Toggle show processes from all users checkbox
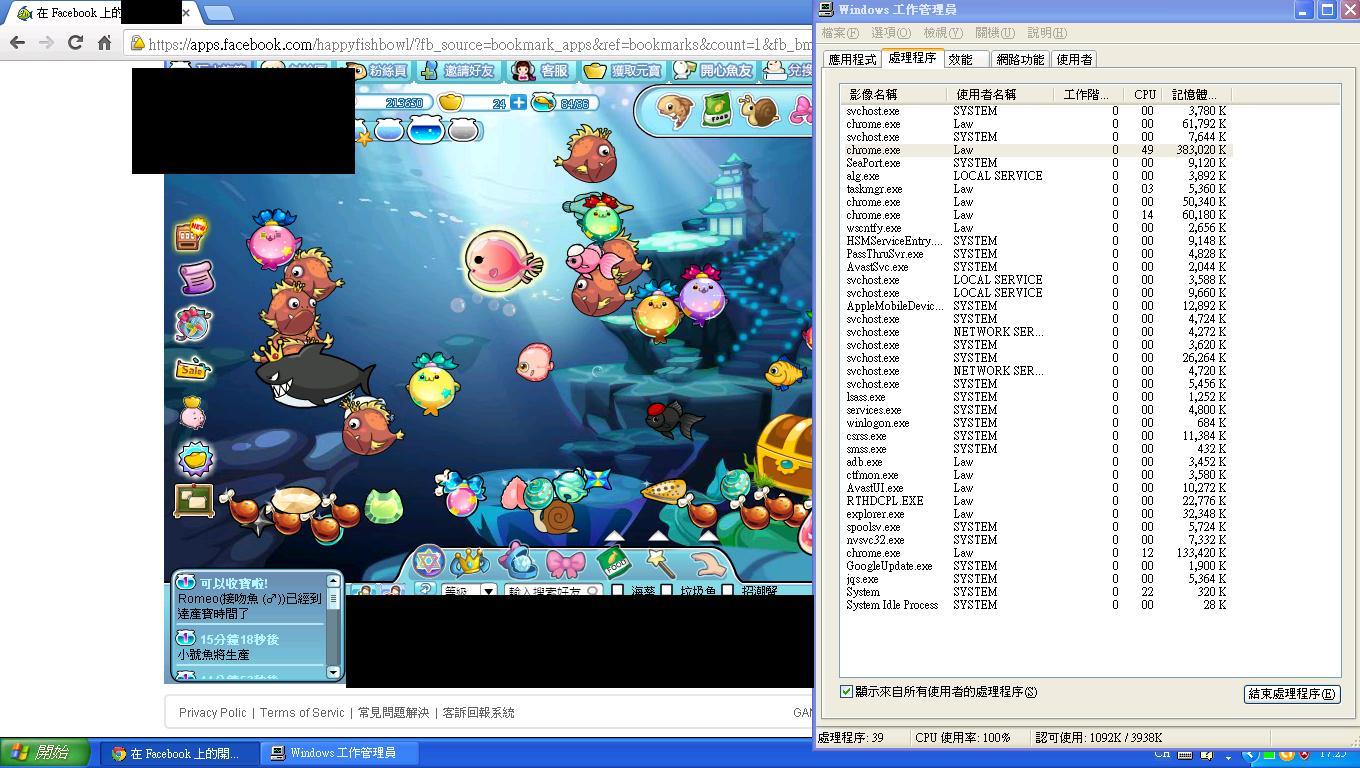 click(847, 692)
